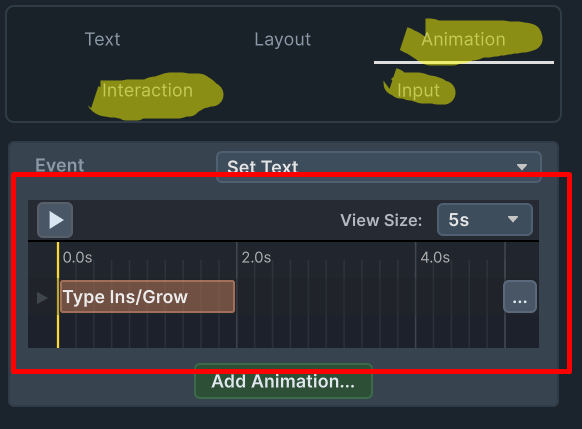This screenshot has height=429, width=582.
Task: Click the View Size label
Action: [x=381, y=220]
